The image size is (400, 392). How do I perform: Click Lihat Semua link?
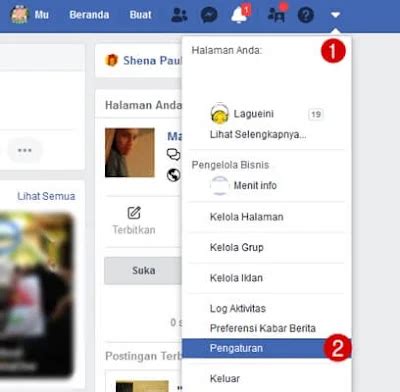[x=46, y=196]
